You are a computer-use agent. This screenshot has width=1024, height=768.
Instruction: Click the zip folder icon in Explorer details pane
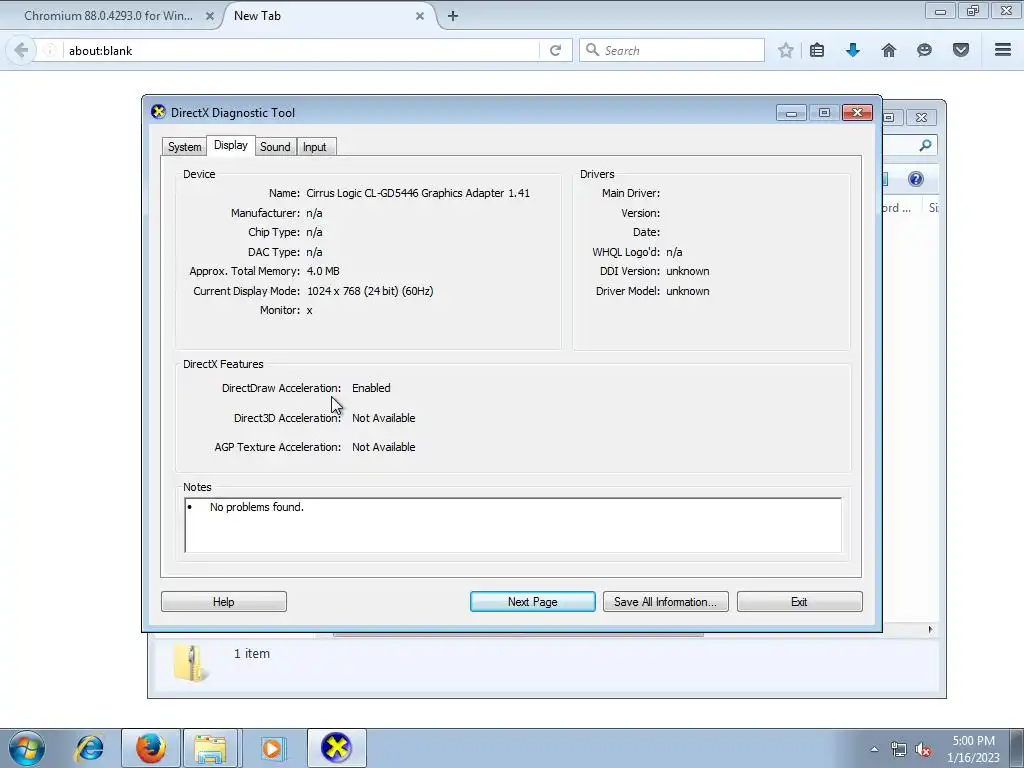click(190, 663)
